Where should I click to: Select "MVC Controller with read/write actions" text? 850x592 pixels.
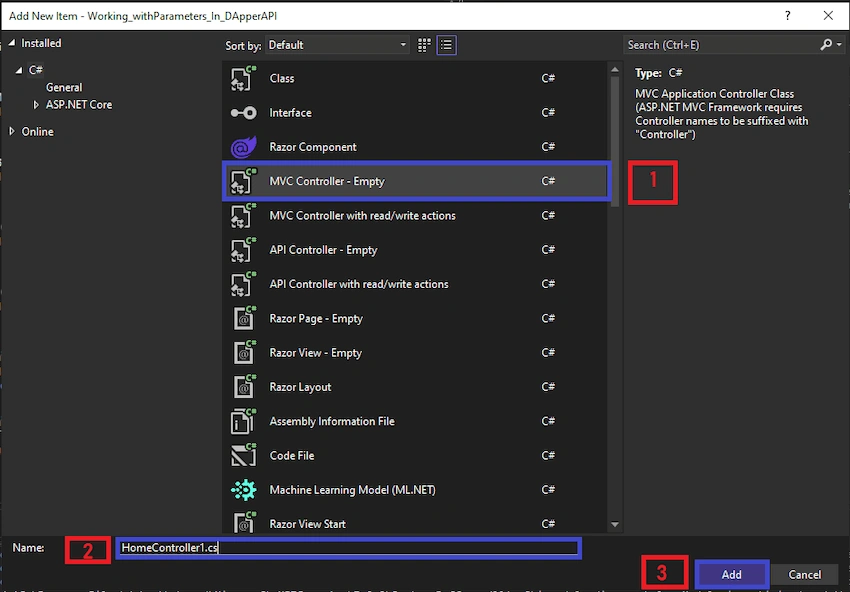(x=363, y=215)
